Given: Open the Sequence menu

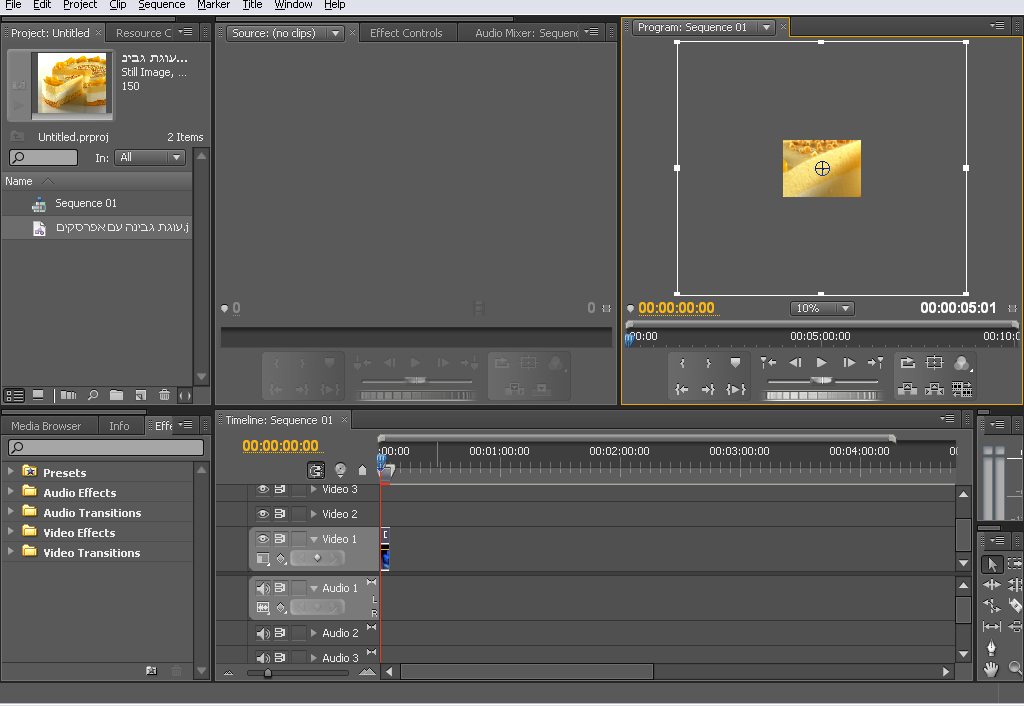Looking at the screenshot, I should [161, 5].
